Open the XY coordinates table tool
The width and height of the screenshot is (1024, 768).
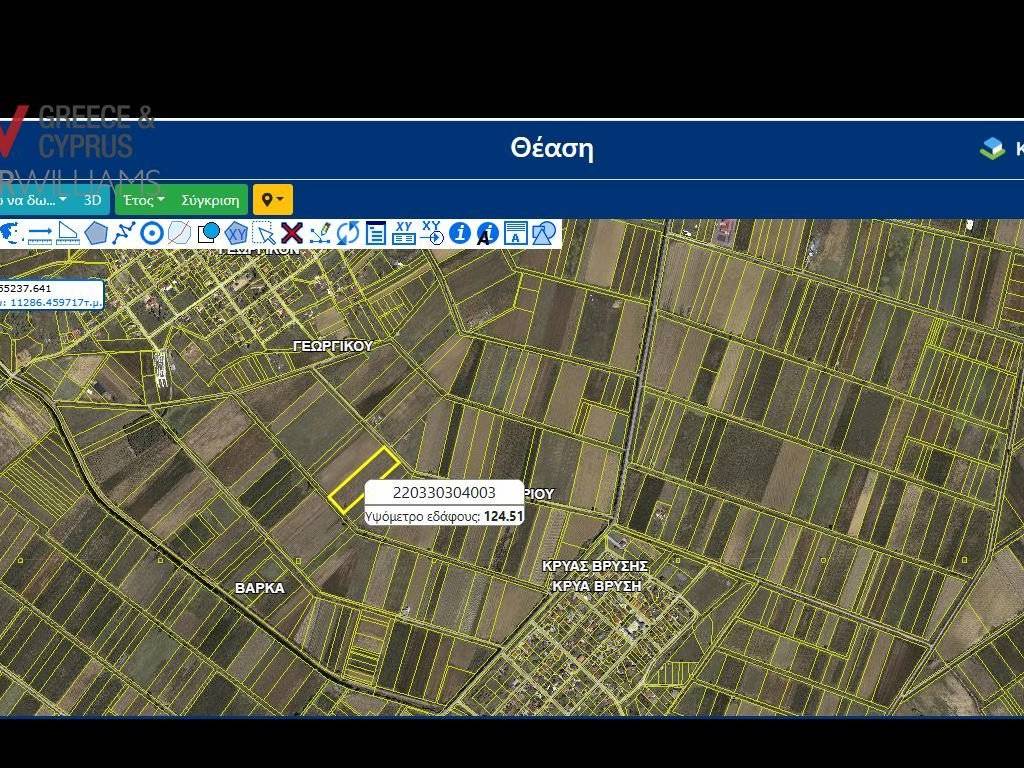[404, 233]
